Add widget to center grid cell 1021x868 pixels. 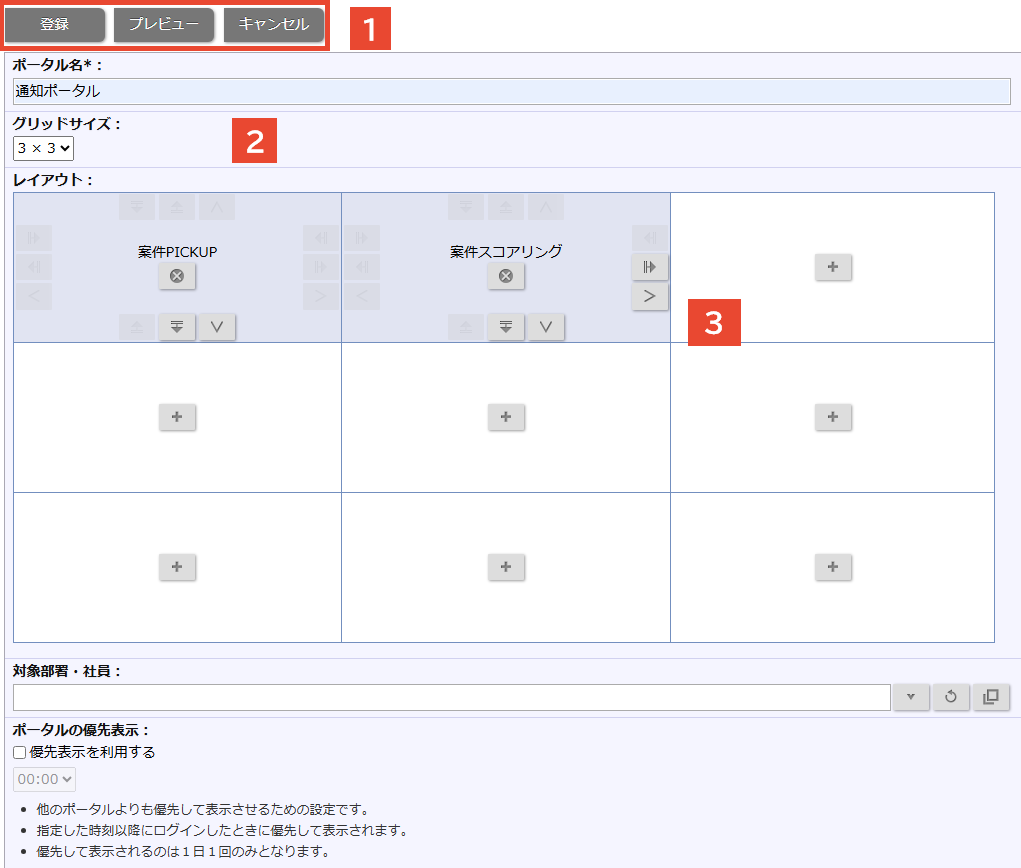point(506,417)
